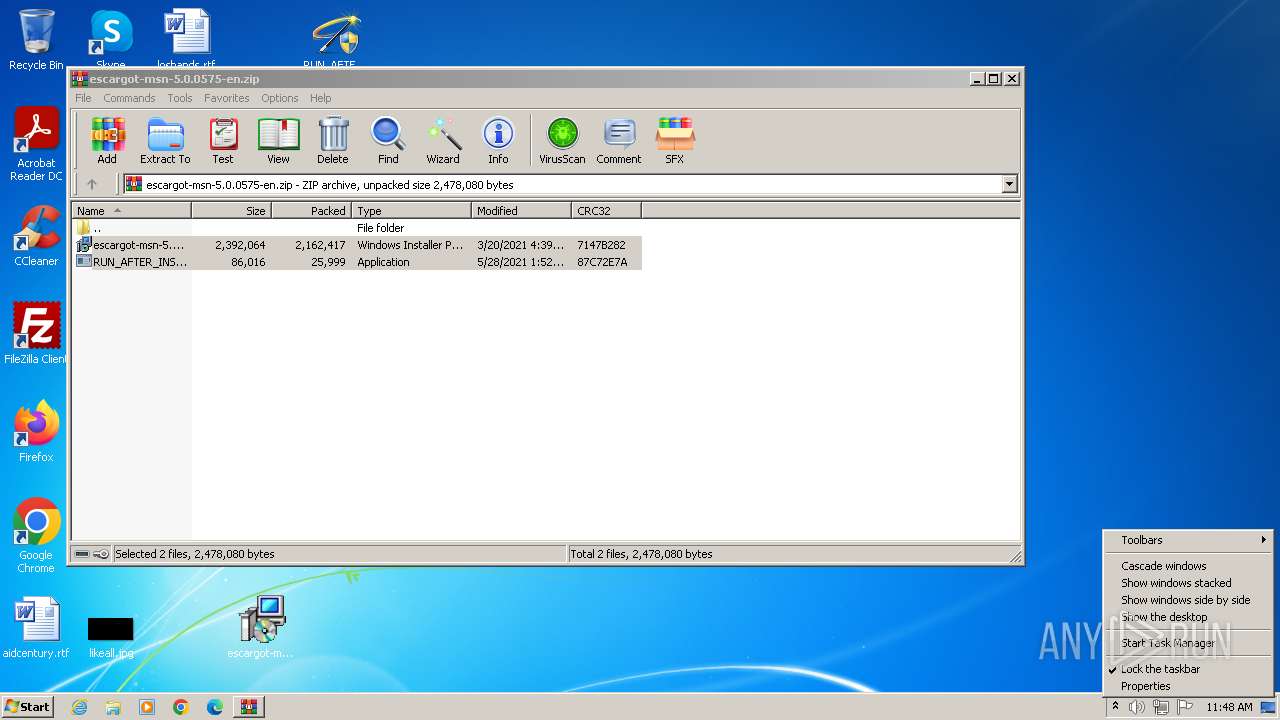Click the key icon in status bar
The height and width of the screenshot is (720, 1280).
101,554
